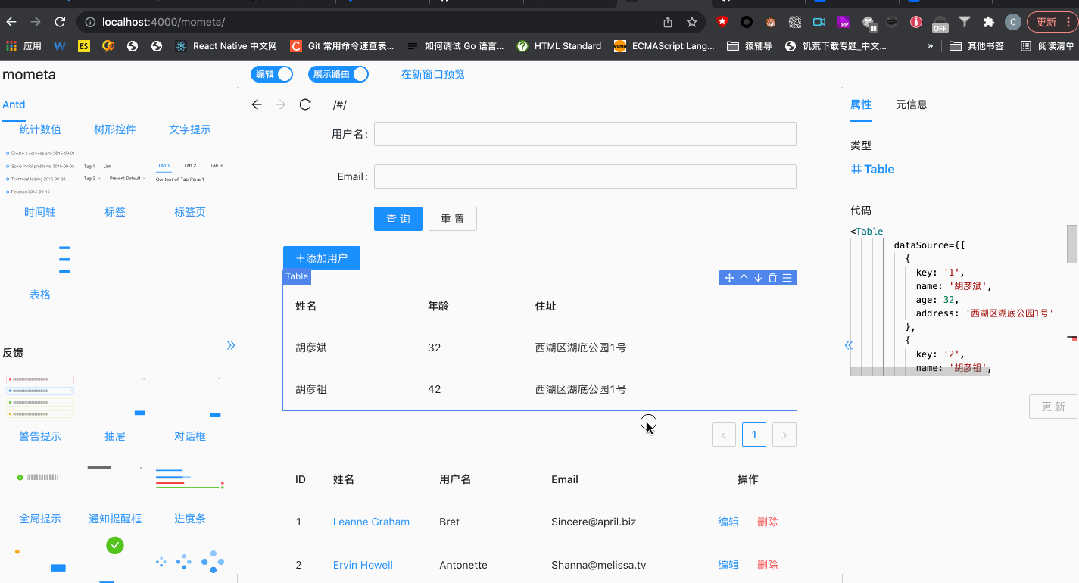Collapse the right properties panel with « arrow
This screenshot has height=583, width=1079.
848,345
